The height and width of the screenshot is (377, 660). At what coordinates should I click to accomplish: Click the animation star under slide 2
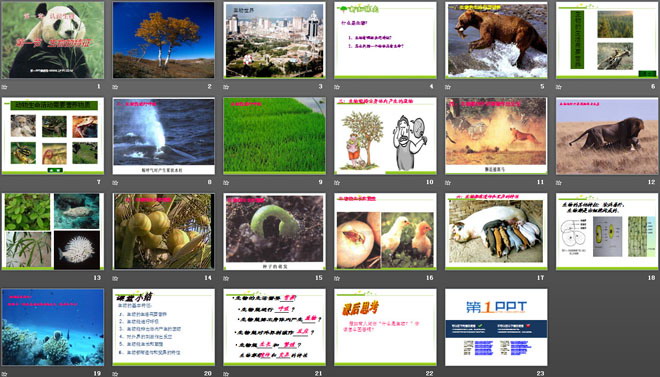[x=115, y=87]
